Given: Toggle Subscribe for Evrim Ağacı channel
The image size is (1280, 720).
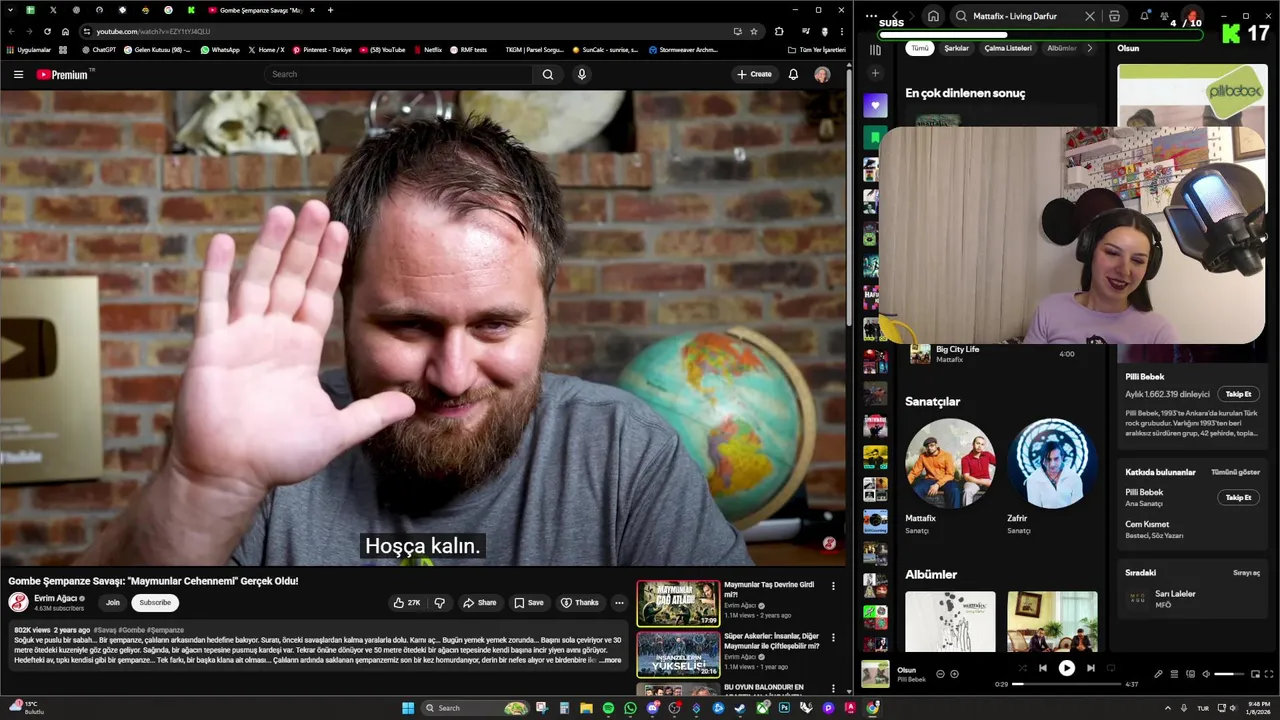Looking at the screenshot, I should (x=155, y=603).
